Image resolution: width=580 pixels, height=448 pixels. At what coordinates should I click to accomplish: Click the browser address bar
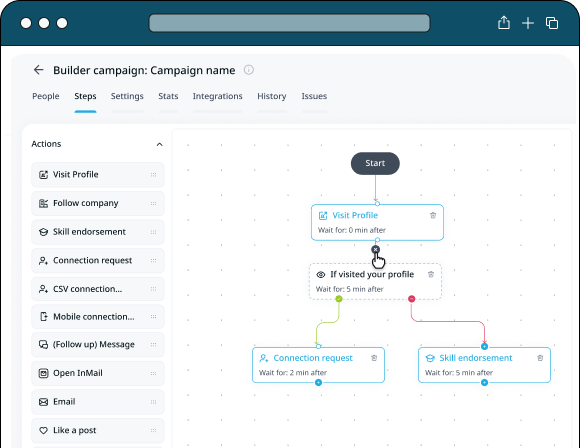(289, 23)
